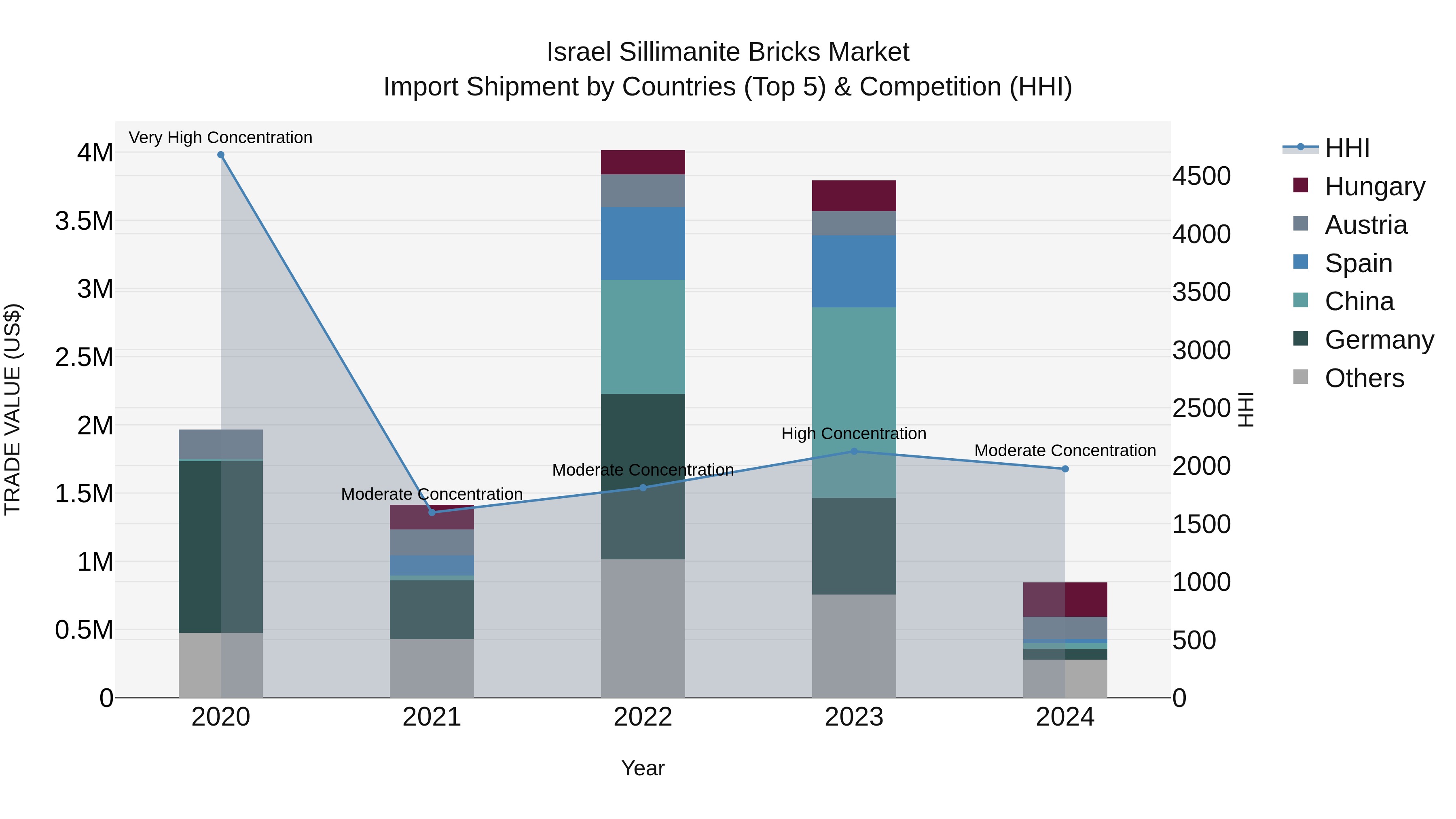Viewport: 1456px width, 819px height.
Task: Click the 2023 Spain bar segment
Action: coord(854,272)
